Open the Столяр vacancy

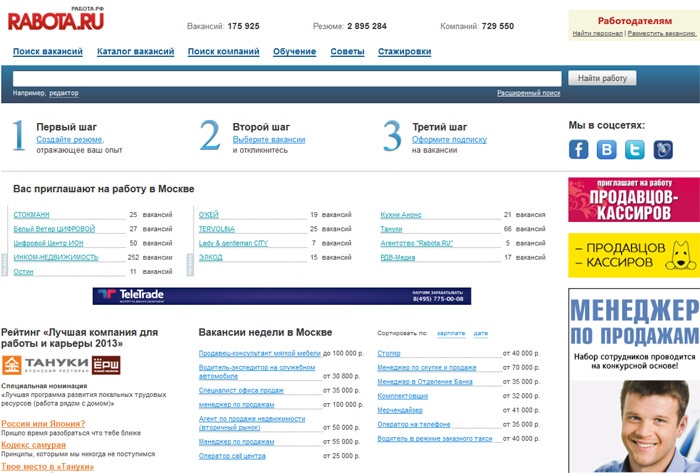coord(389,353)
